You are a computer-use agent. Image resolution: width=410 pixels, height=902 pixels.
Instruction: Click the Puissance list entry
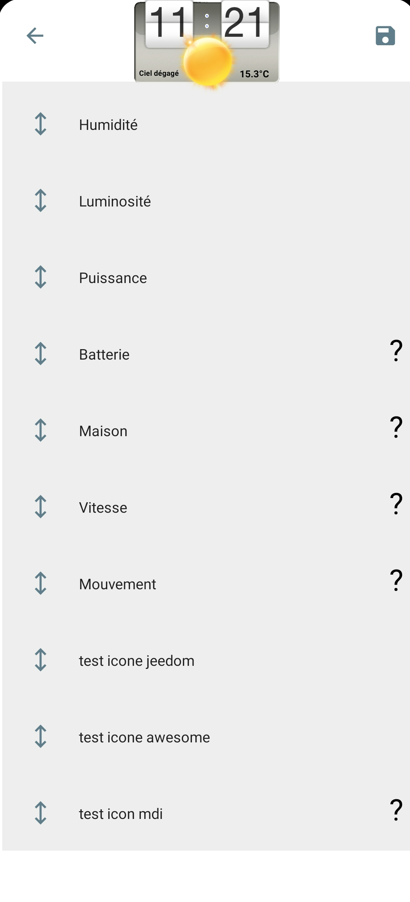pos(205,277)
